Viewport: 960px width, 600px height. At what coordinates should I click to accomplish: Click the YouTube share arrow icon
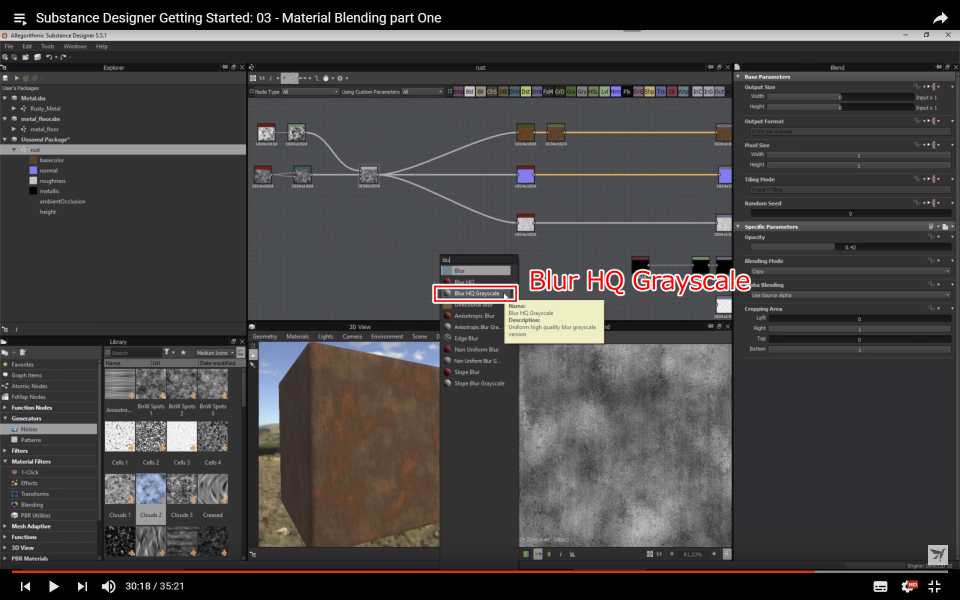pos(940,18)
